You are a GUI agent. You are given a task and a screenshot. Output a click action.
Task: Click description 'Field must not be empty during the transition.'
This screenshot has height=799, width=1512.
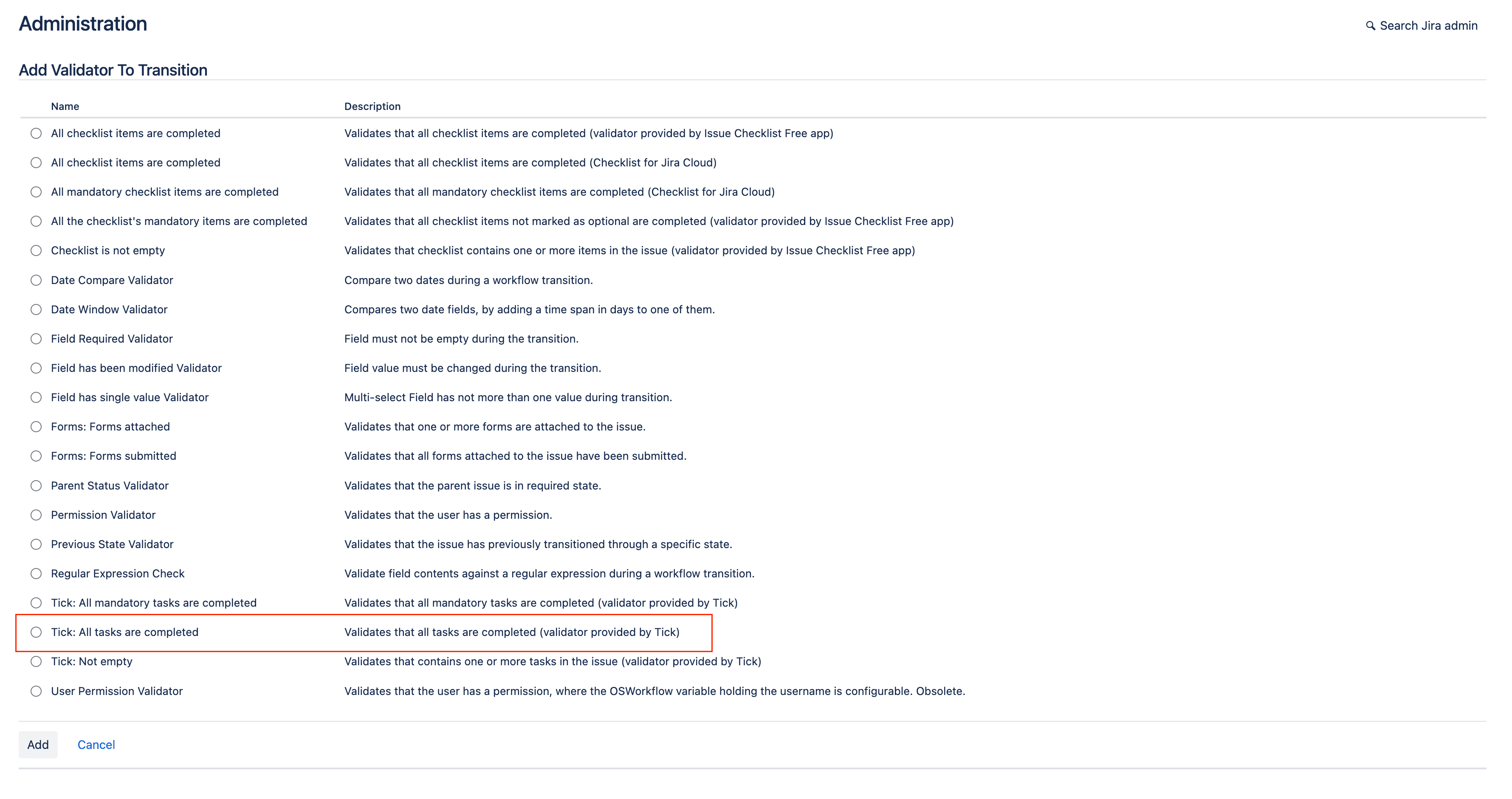point(461,338)
